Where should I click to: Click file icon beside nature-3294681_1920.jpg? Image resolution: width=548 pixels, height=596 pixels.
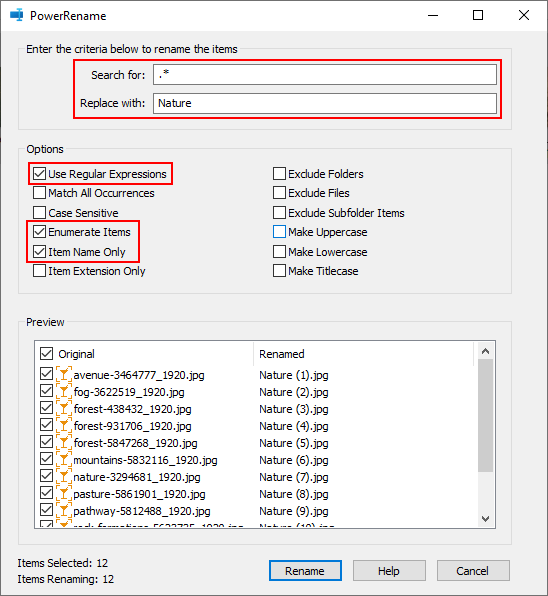pos(63,476)
